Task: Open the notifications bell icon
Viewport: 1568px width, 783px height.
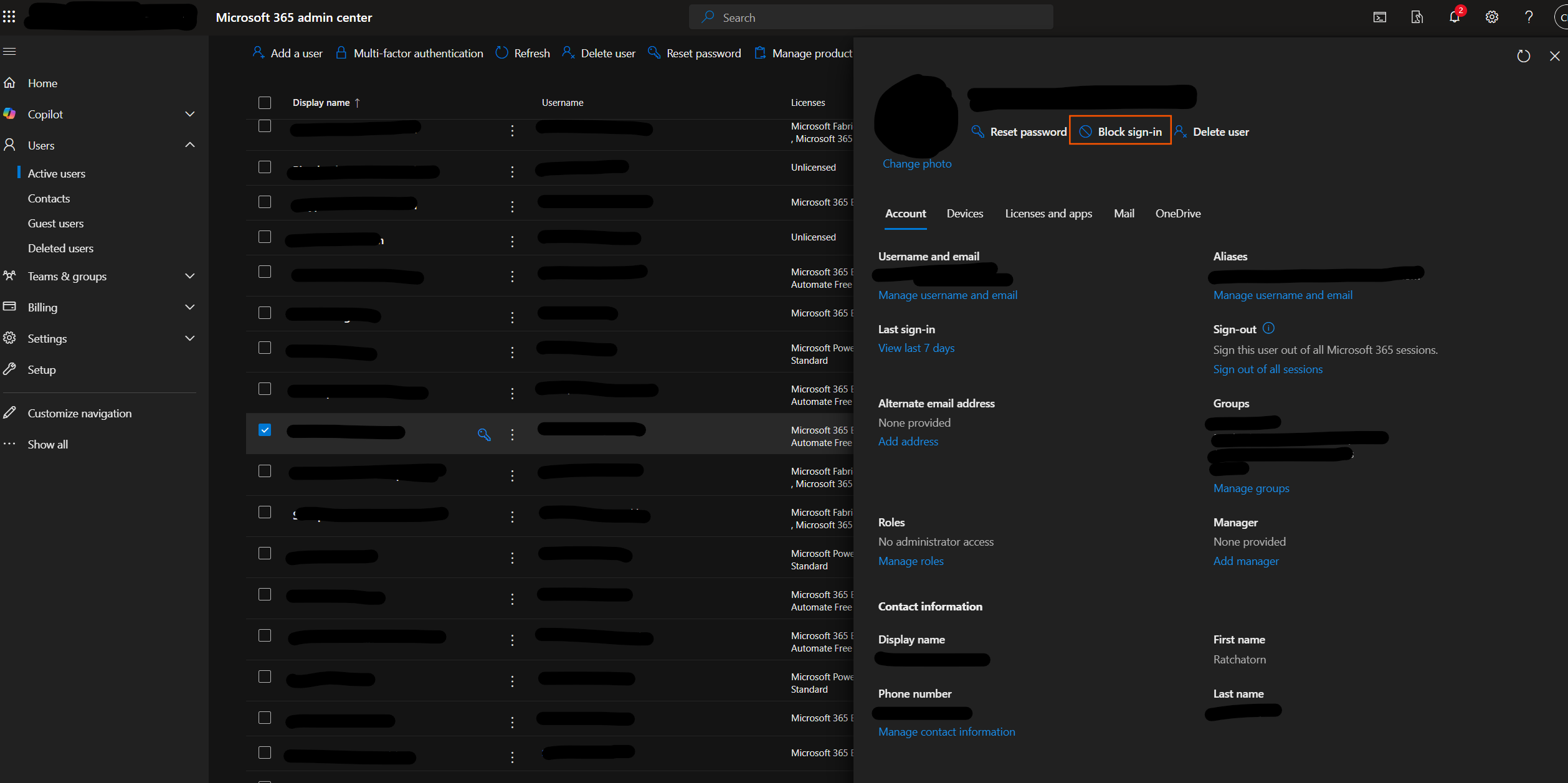Action: point(1454,17)
